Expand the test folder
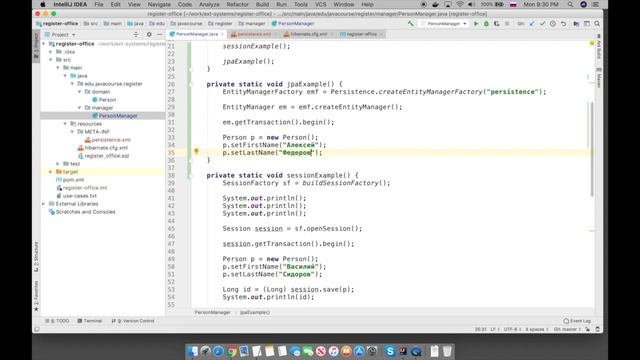The height and width of the screenshot is (360, 640). [x=58, y=164]
